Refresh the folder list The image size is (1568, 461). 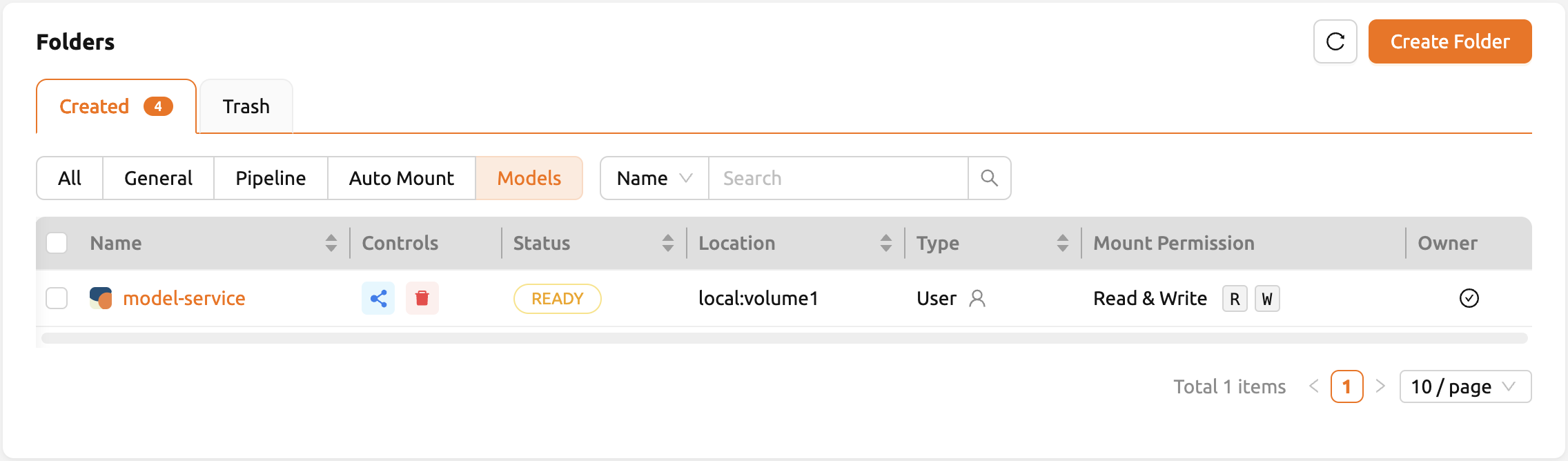pos(1335,41)
